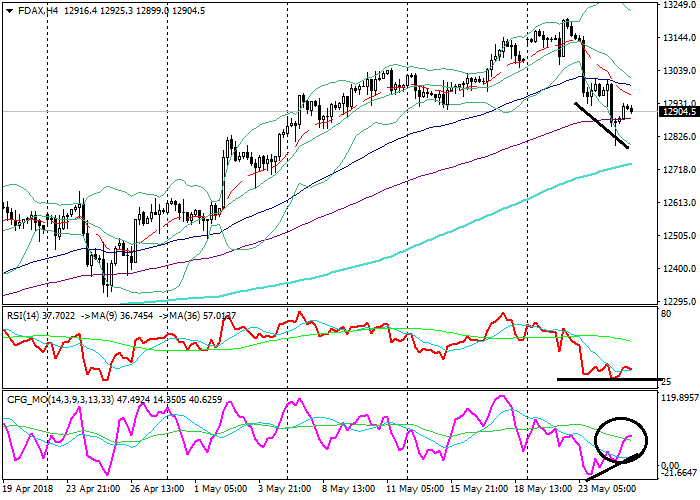Click the RSI scale value 25
The width and height of the screenshot is (700, 500).
point(666,384)
